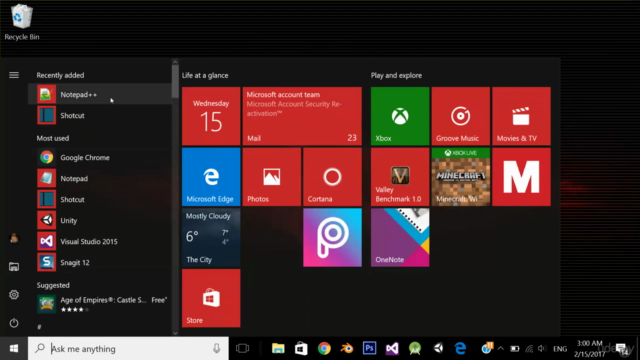
Task: Click the Cortana microphone icon
Action: 216,348
